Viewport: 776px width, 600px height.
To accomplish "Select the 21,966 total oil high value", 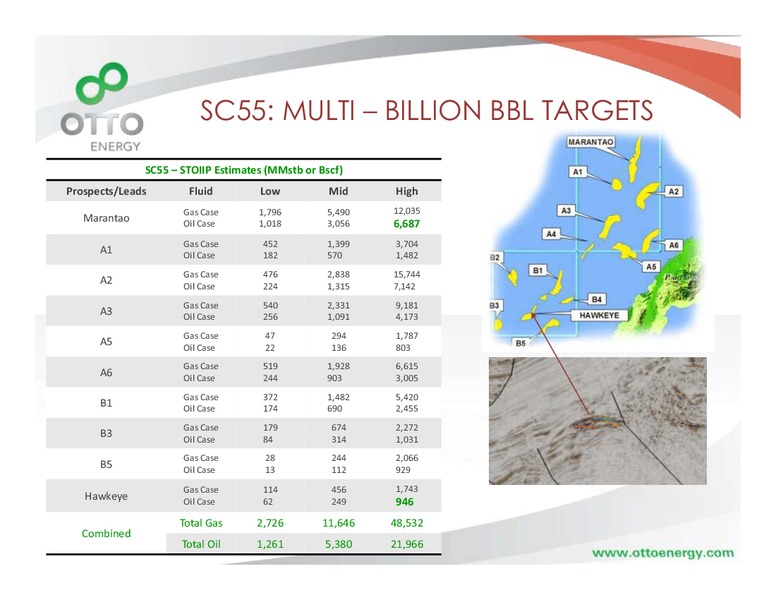I will tap(406, 544).
